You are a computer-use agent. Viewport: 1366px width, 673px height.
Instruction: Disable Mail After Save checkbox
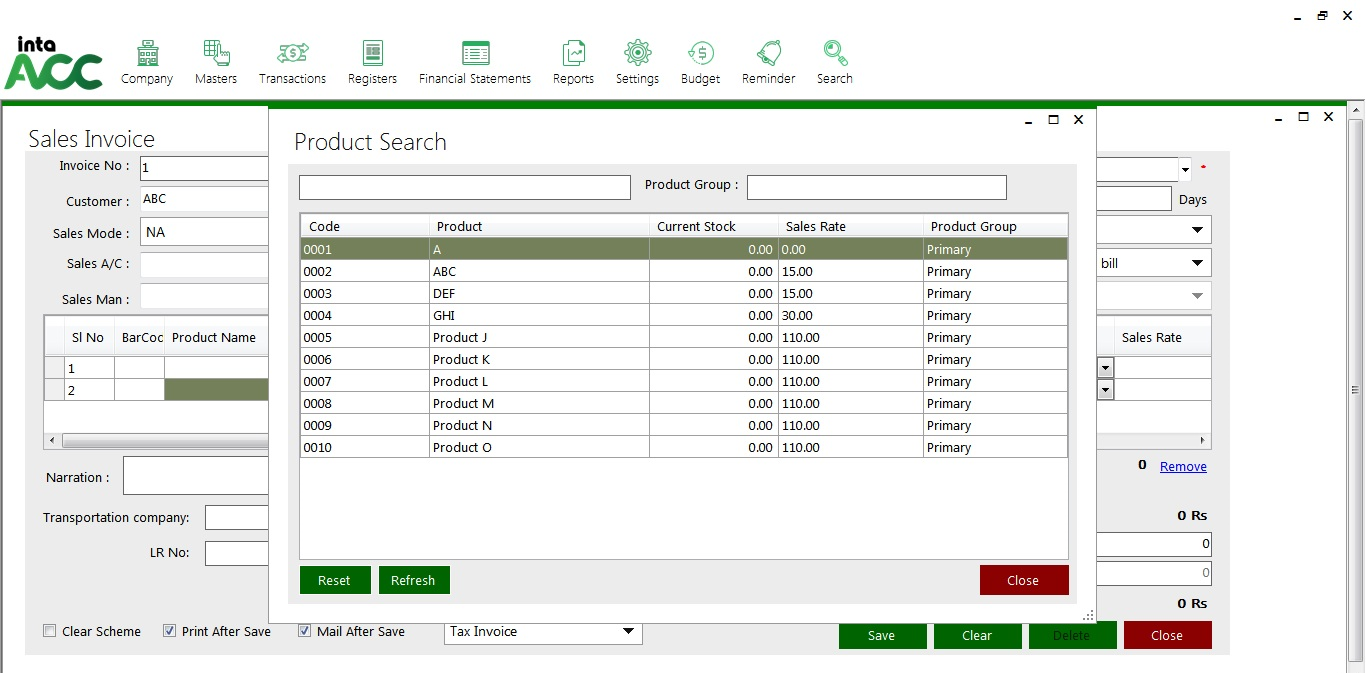305,631
